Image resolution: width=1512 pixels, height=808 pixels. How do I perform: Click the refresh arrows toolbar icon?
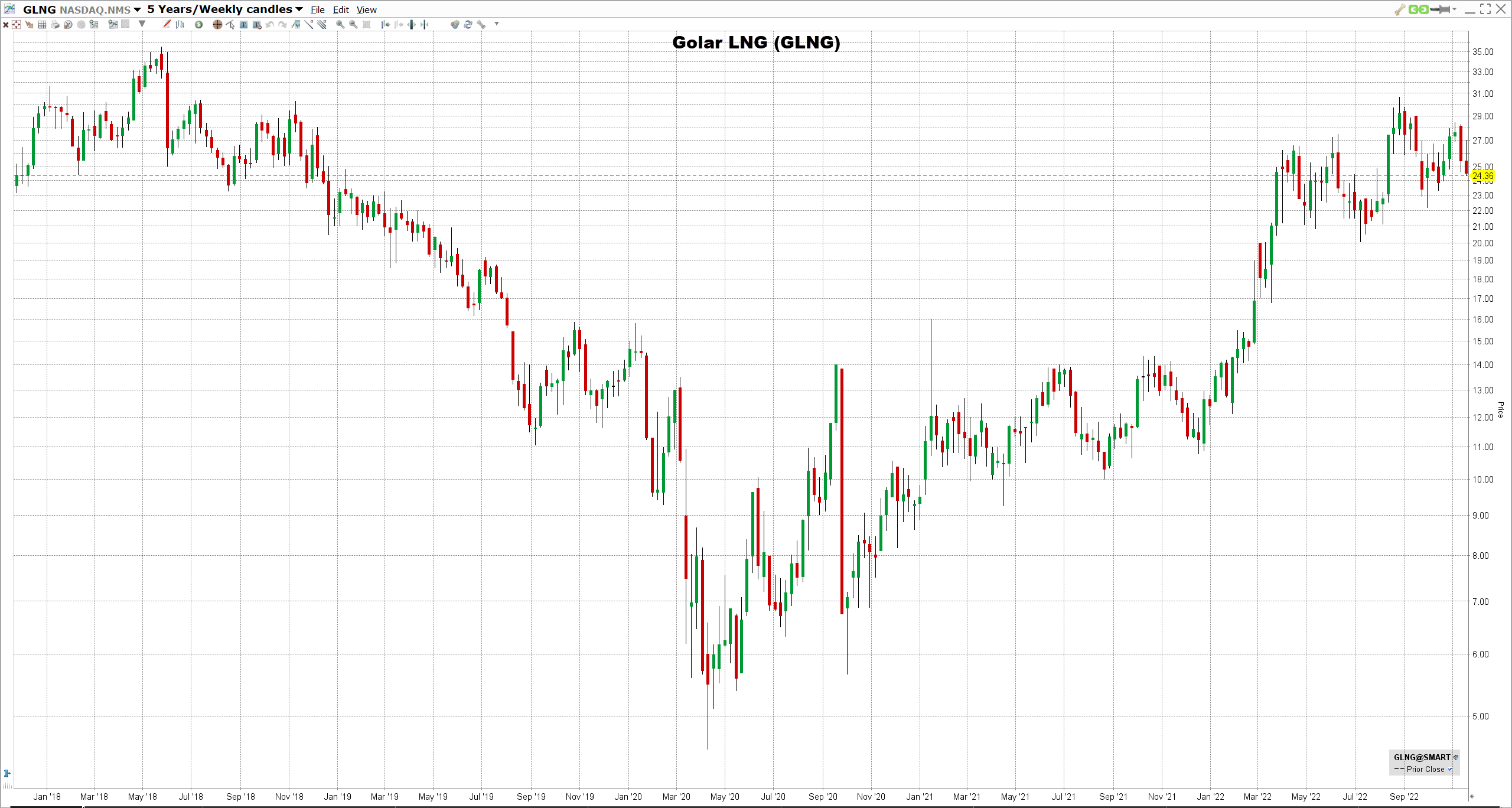tap(468, 24)
